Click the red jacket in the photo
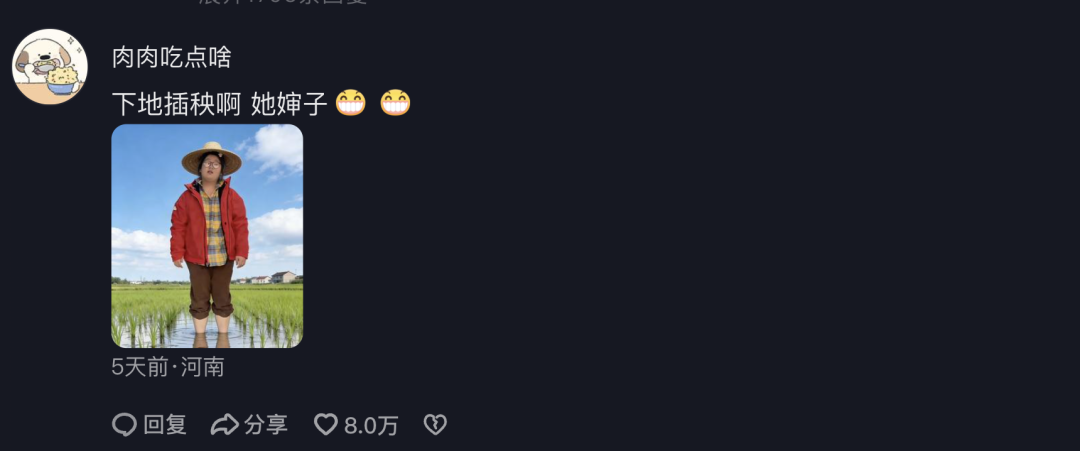 (186, 226)
